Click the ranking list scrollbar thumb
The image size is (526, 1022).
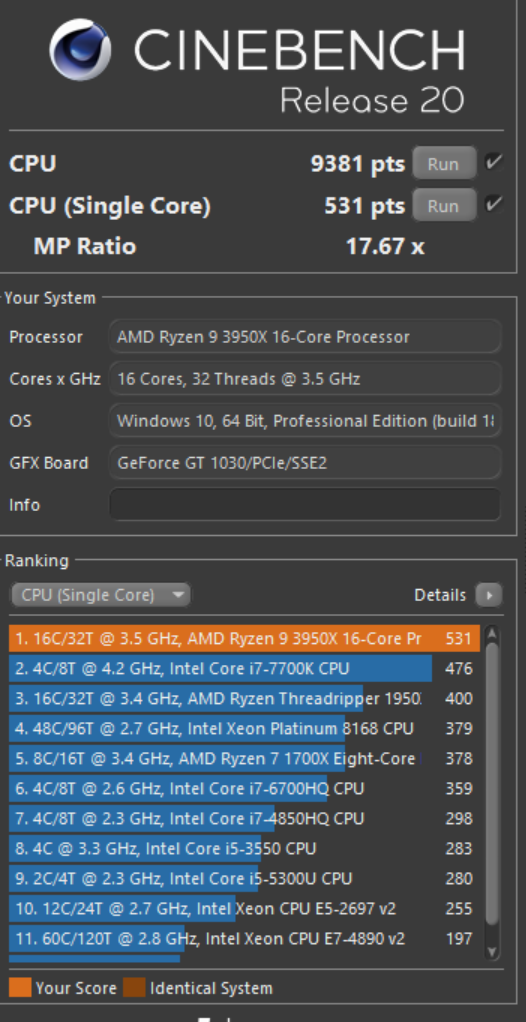pos(492,782)
